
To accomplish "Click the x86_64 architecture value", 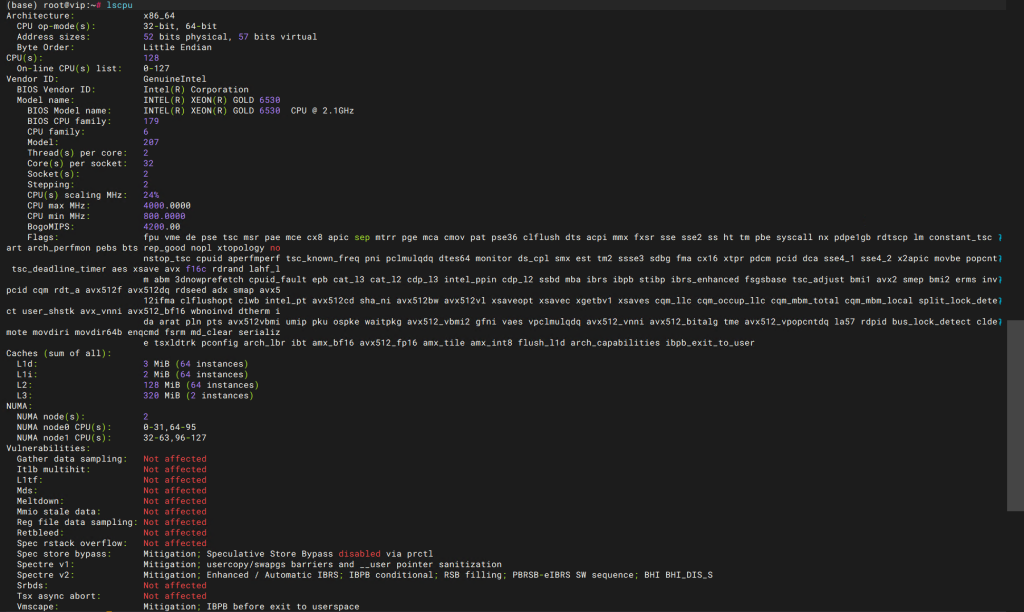I will 160,16.
